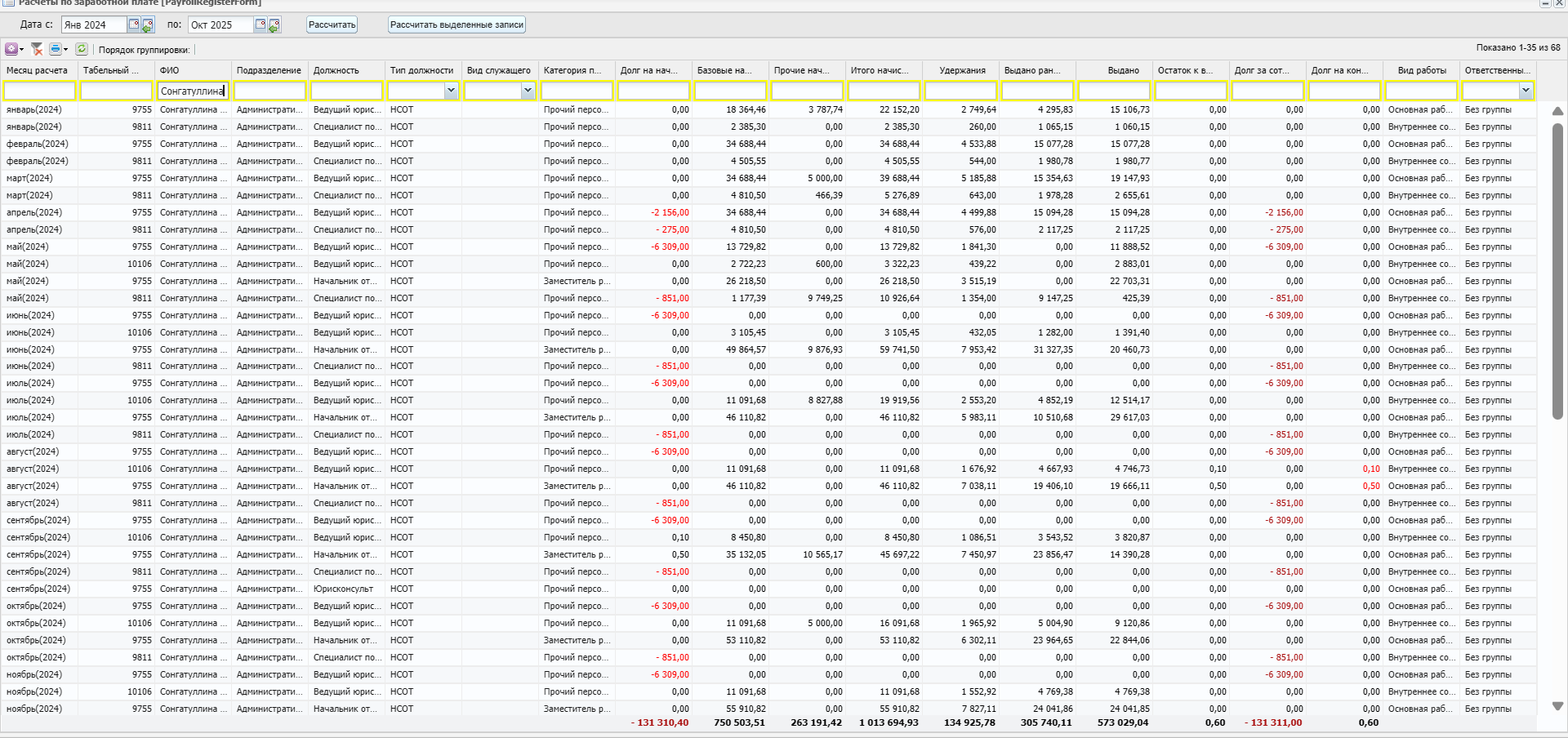Expand the print options dropdown arrow

pyautogui.click(x=65, y=49)
